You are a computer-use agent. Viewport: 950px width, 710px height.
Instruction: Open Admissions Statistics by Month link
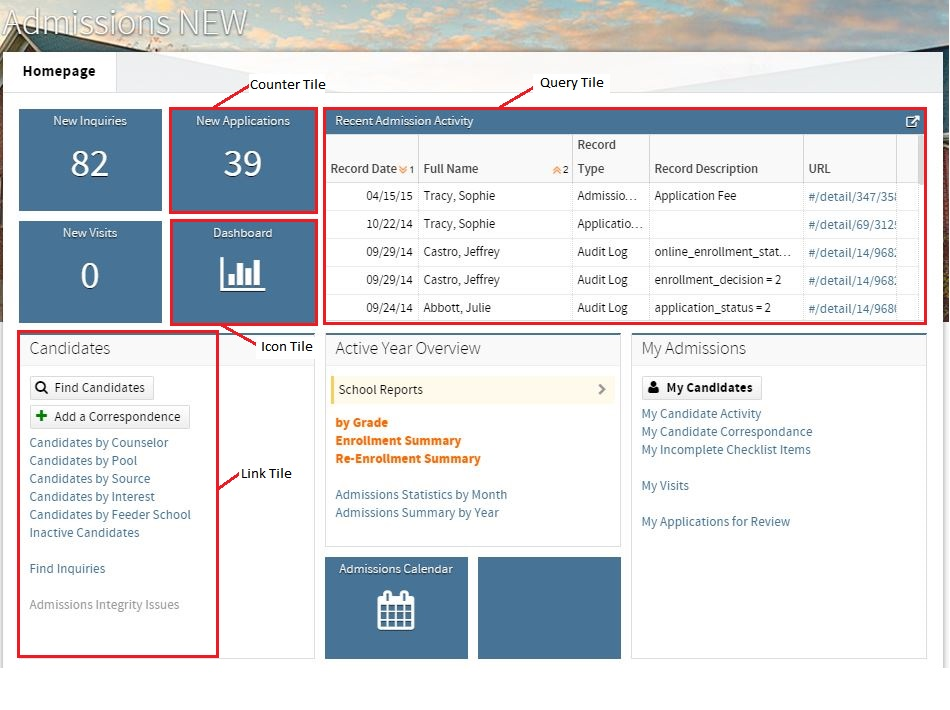tap(421, 495)
